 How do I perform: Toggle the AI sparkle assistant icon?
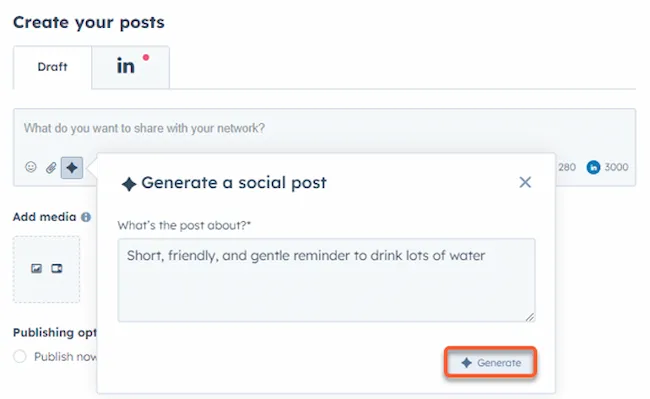tap(72, 167)
